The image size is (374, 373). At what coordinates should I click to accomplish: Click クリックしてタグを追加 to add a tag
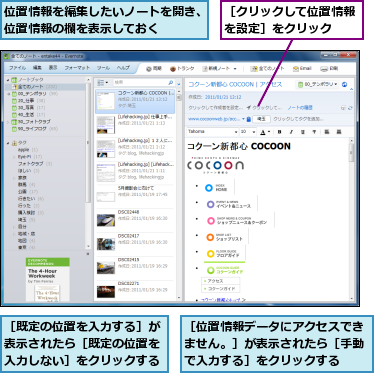298,119
